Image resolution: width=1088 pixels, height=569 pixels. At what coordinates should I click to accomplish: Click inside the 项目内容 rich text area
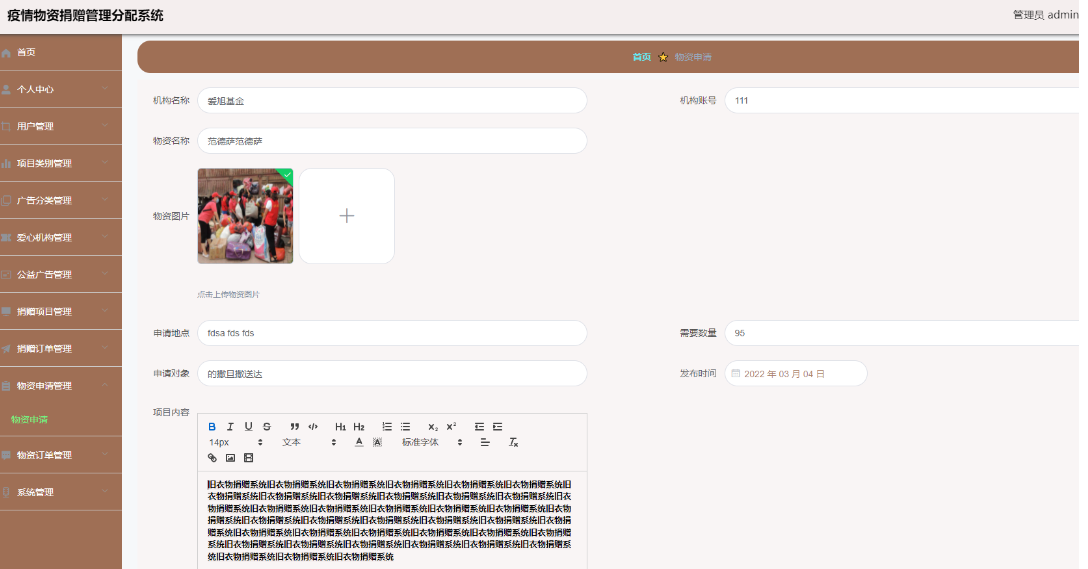(x=392, y=520)
